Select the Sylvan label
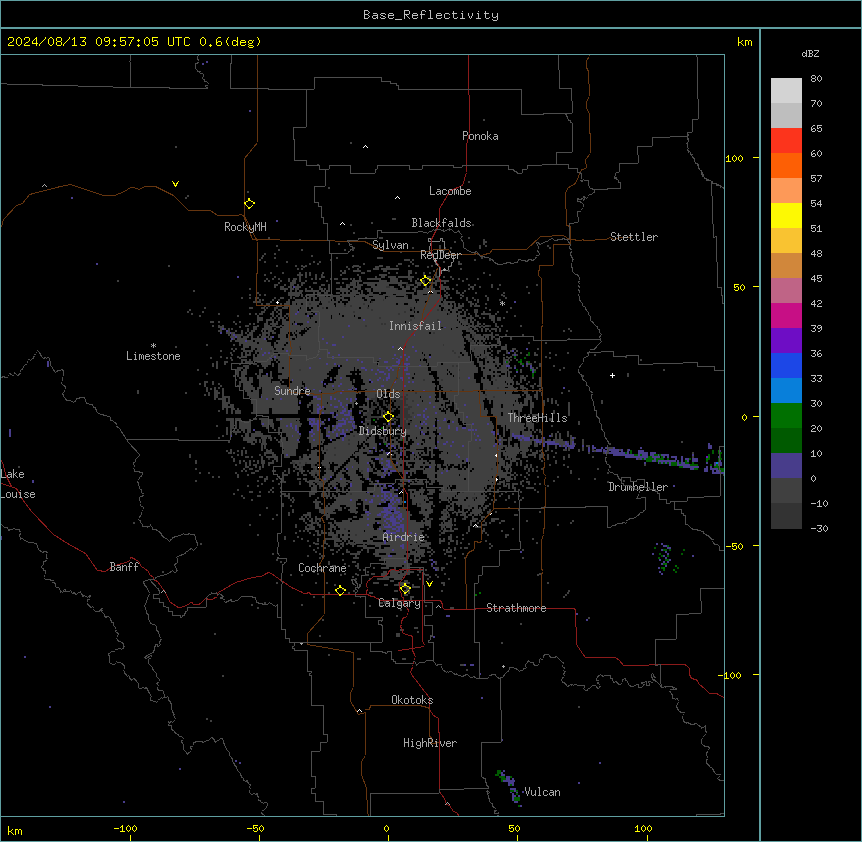This screenshot has height=842, width=862. click(390, 245)
